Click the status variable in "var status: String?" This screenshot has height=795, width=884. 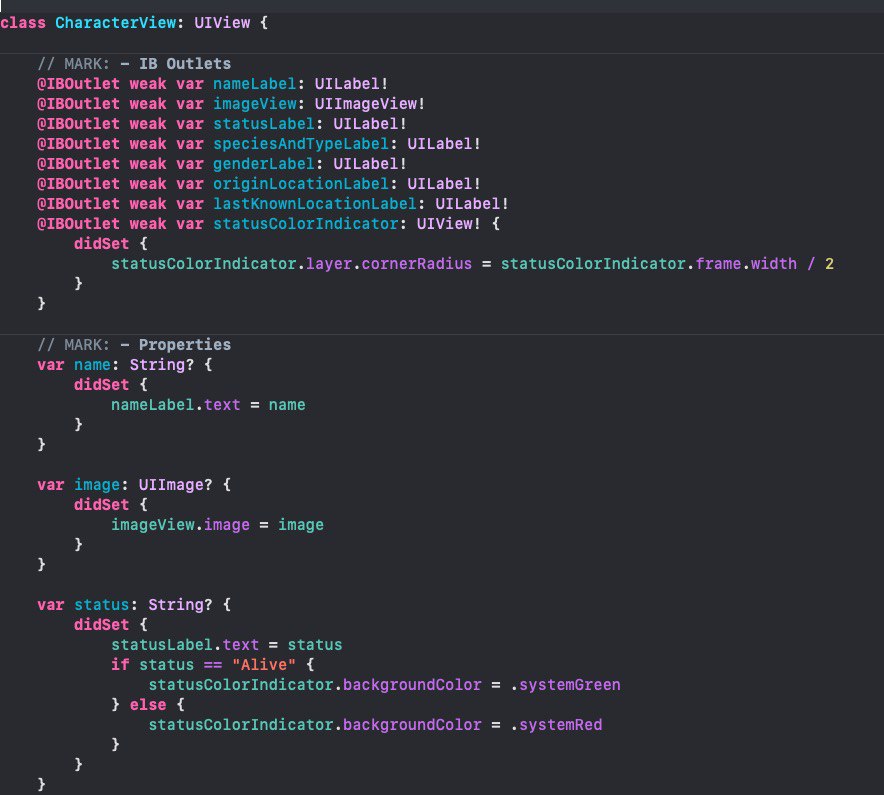(x=101, y=605)
